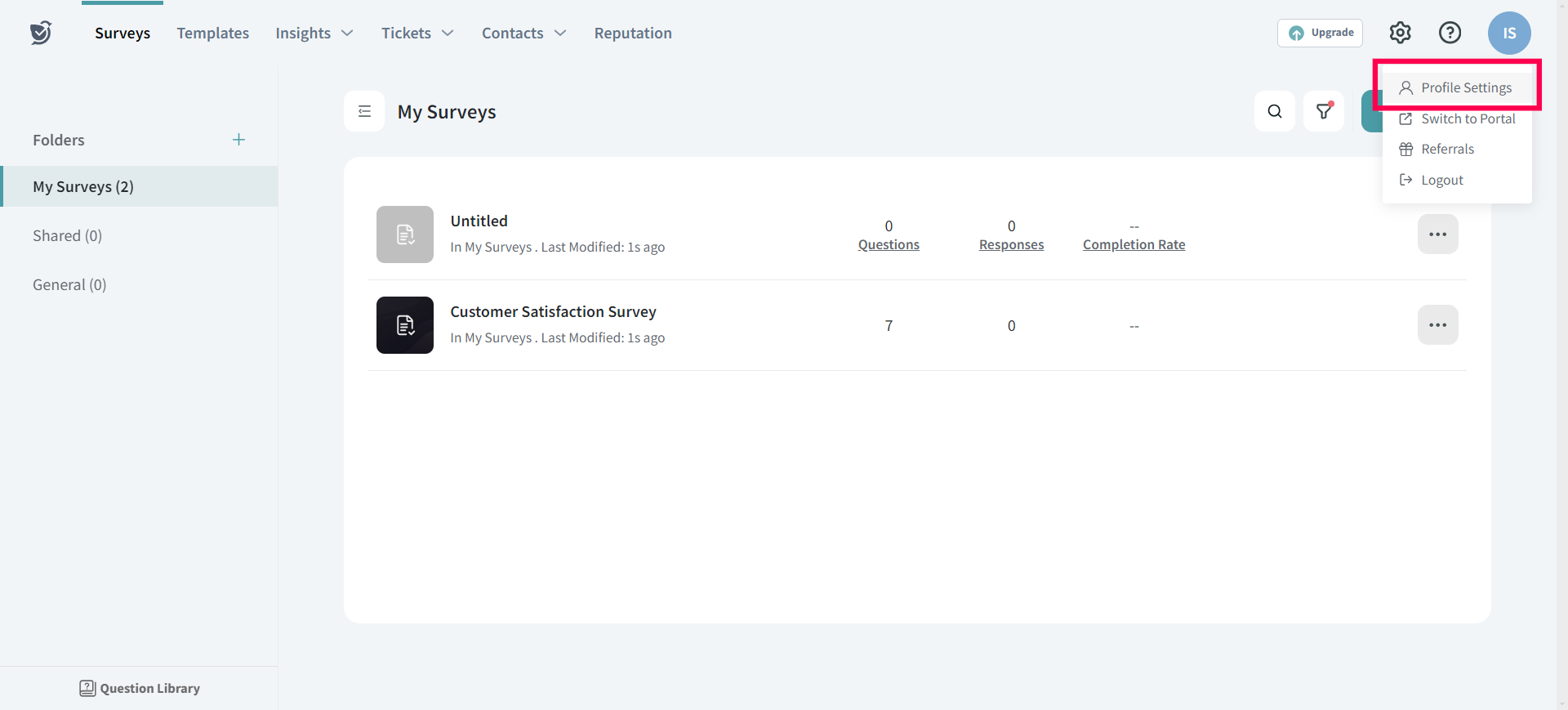The height and width of the screenshot is (710, 1568).
Task: Open the survey search icon
Action: 1274,111
